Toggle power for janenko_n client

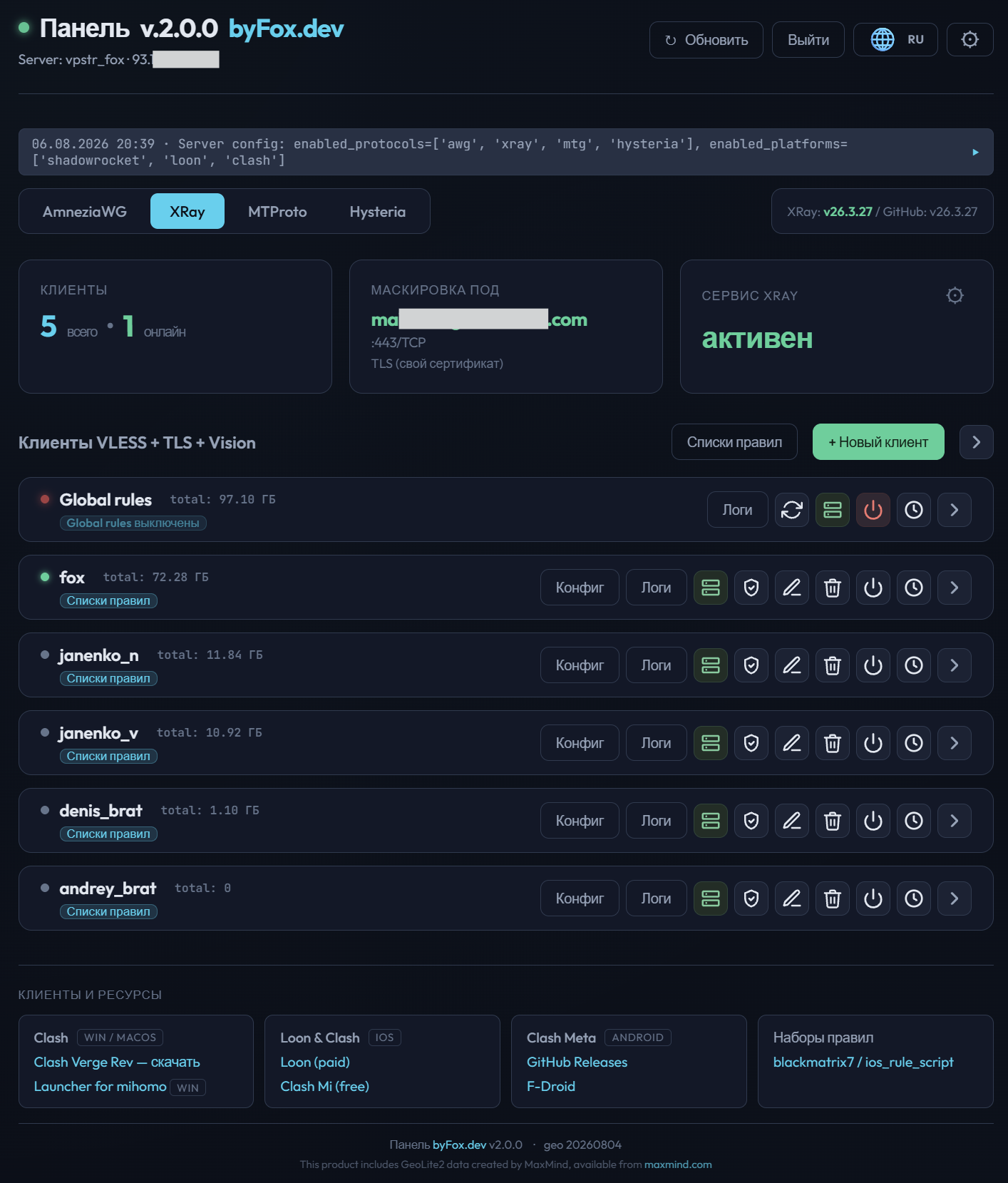(x=873, y=665)
